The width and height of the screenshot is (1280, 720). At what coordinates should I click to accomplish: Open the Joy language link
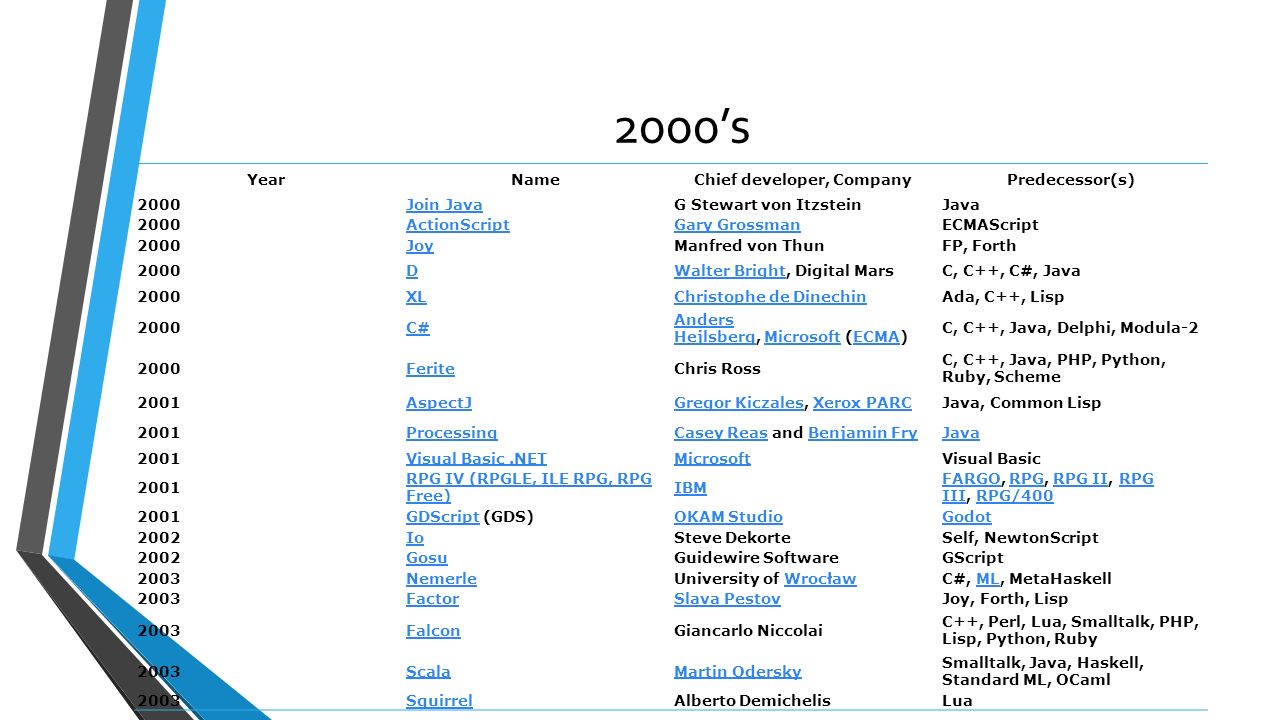click(x=420, y=245)
